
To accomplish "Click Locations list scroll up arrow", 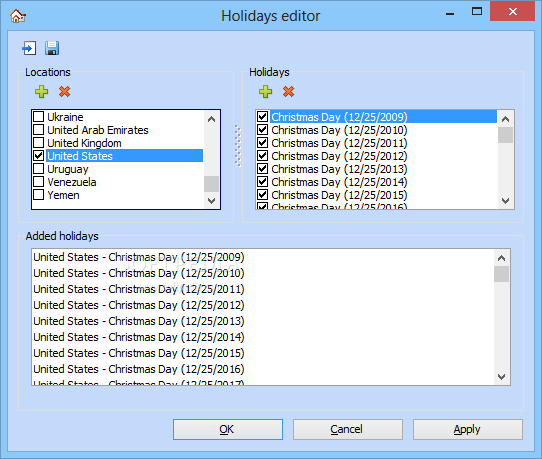I will coord(212,119).
